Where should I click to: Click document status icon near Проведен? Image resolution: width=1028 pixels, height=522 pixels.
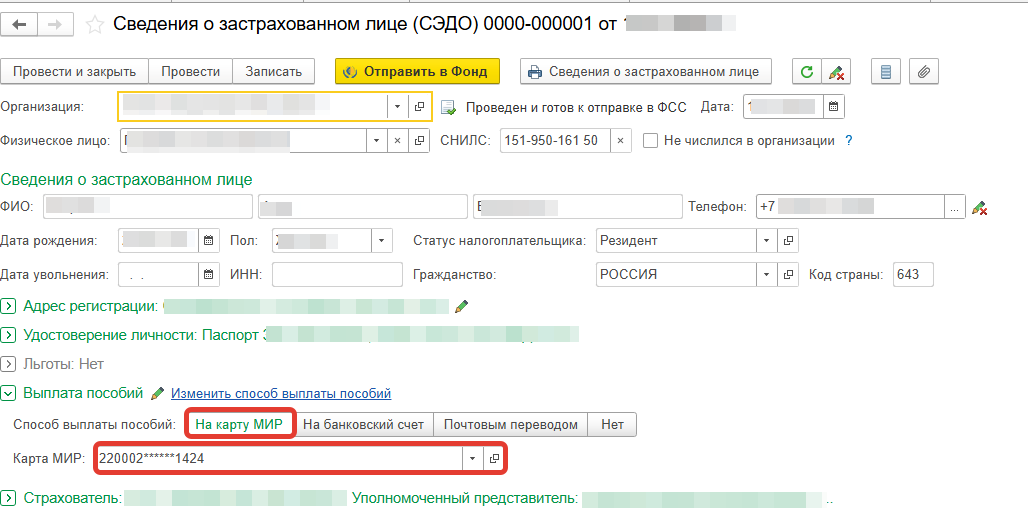pyautogui.click(x=448, y=107)
